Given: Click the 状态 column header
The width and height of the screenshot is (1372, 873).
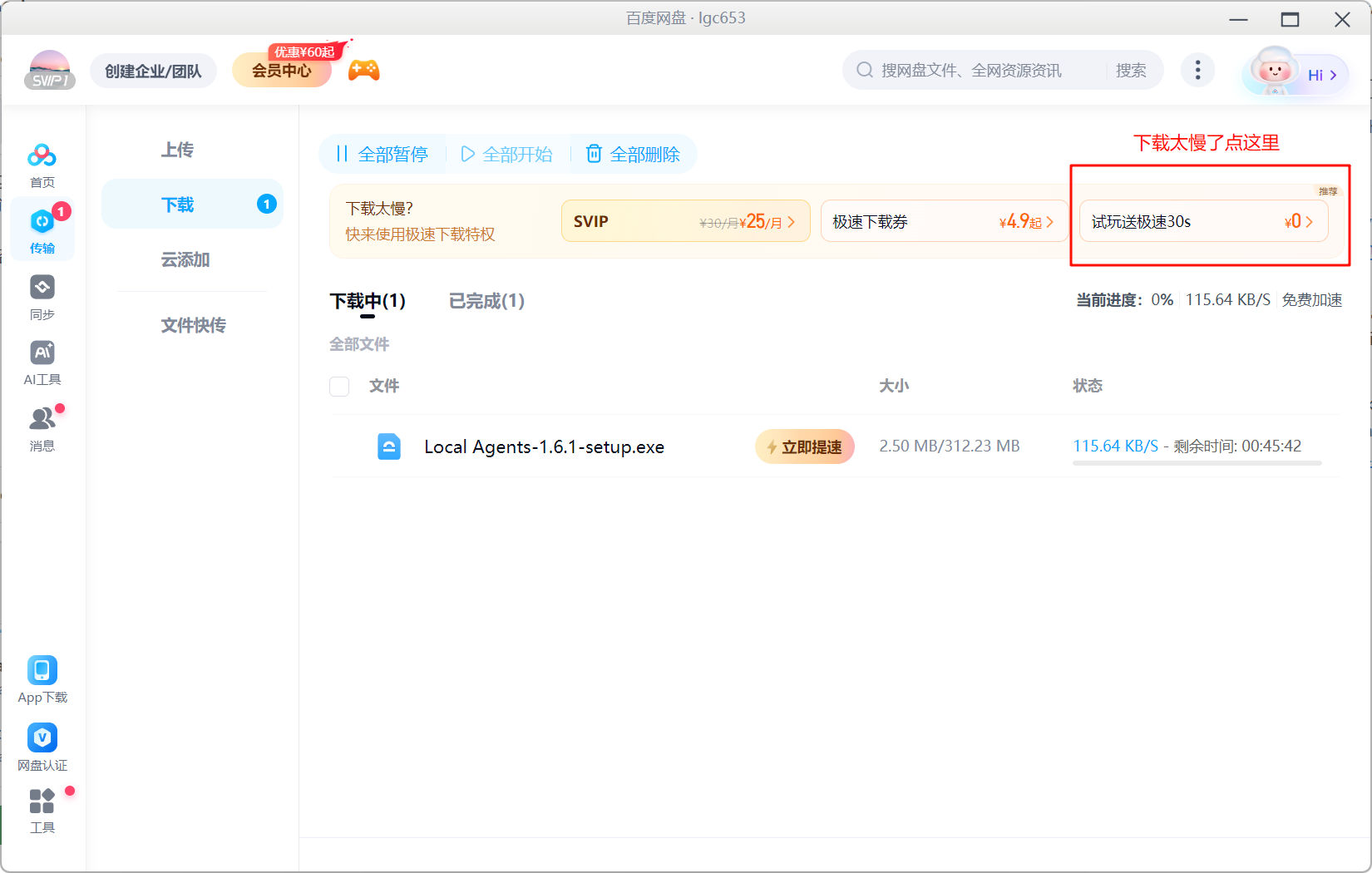Looking at the screenshot, I should 1088,386.
